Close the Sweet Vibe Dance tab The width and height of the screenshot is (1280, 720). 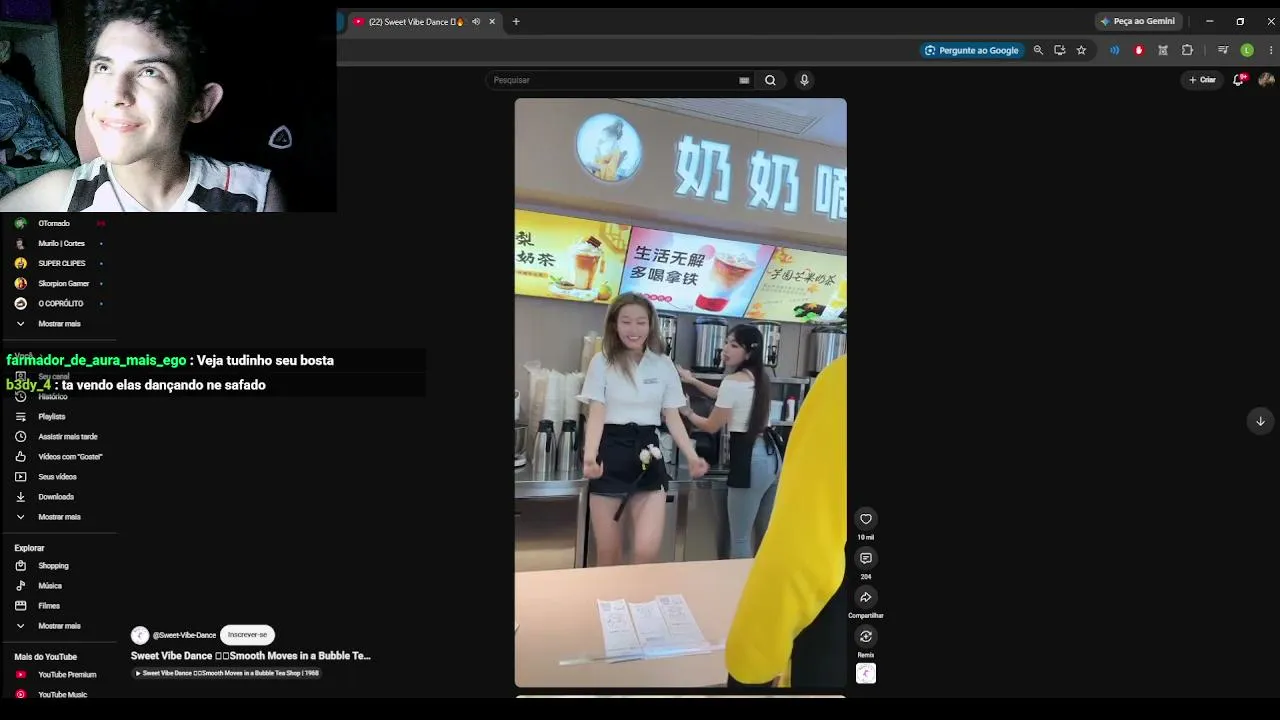492,22
